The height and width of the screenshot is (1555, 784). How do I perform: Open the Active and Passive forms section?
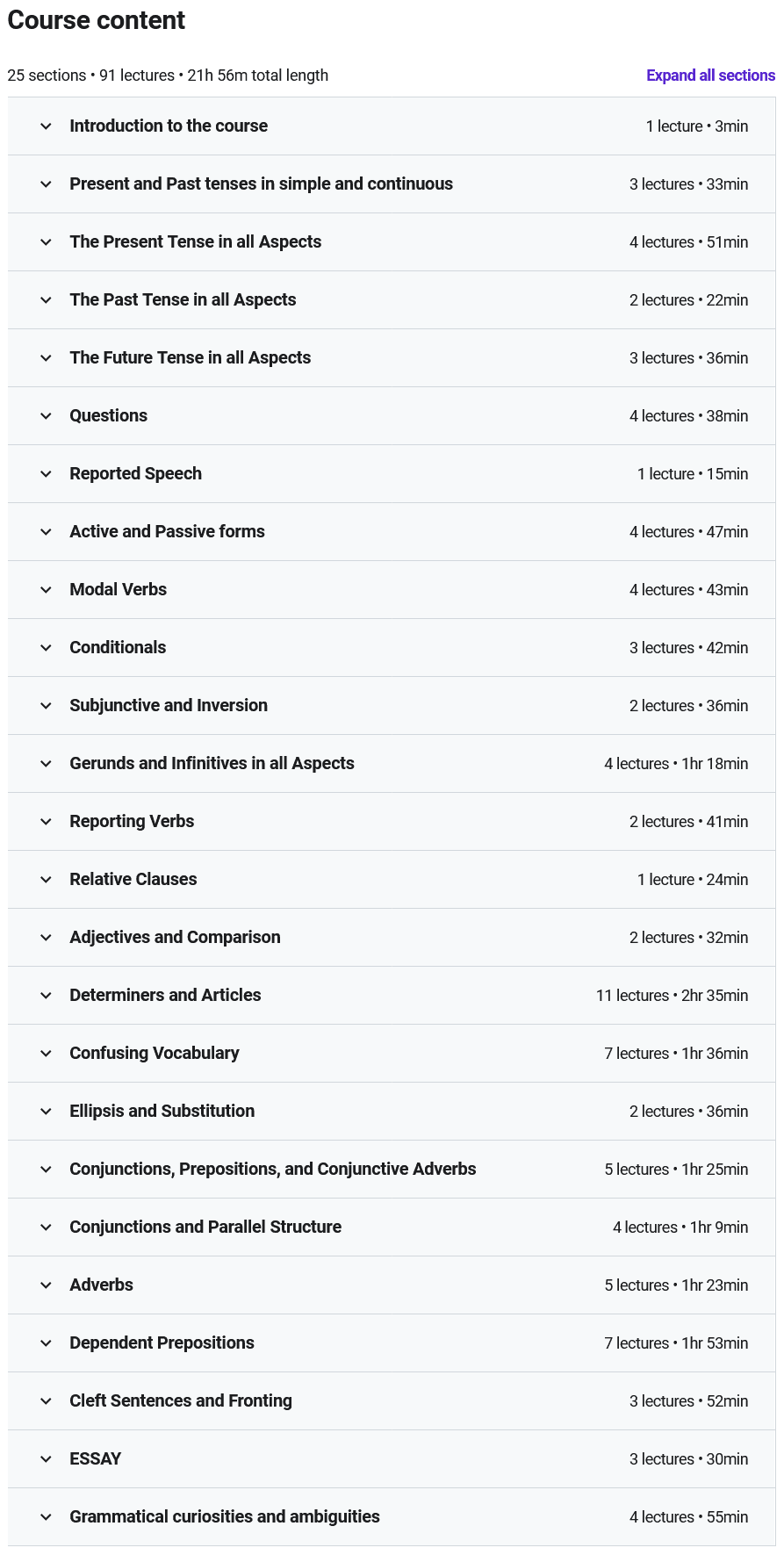tap(167, 532)
